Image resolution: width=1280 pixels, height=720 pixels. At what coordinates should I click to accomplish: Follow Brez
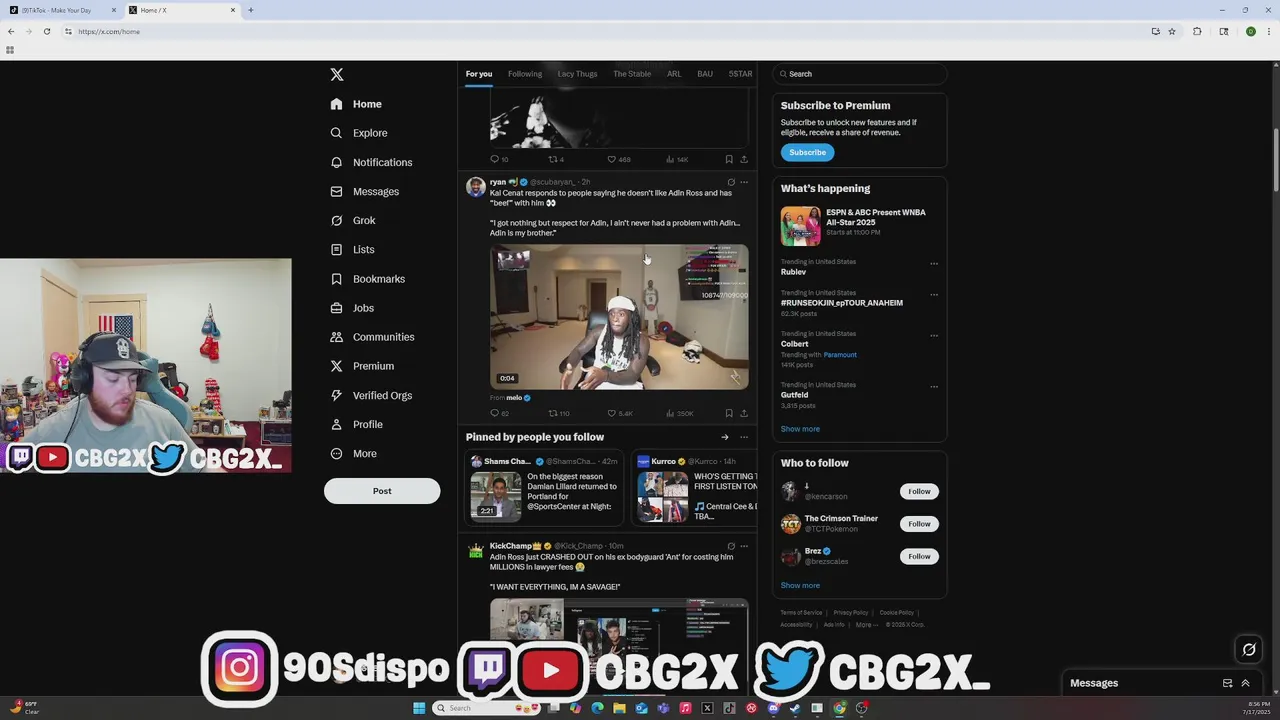(x=919, y=556)
